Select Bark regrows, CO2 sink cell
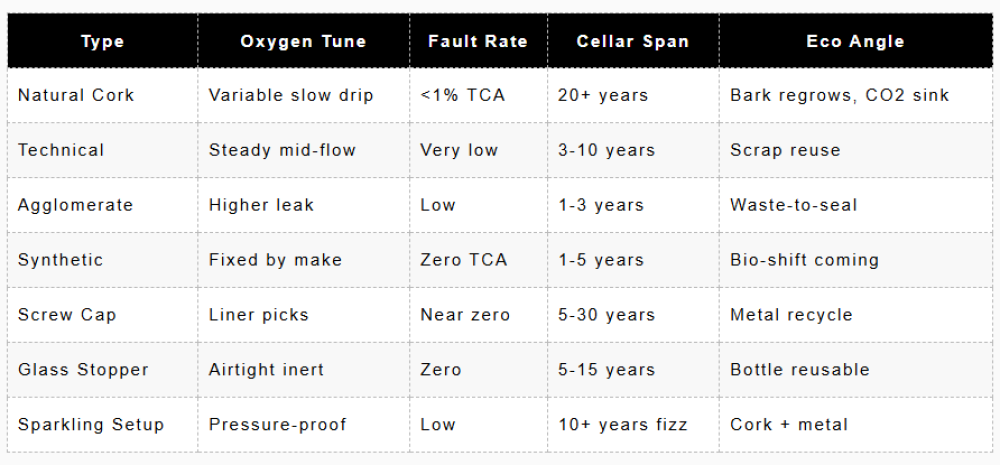 [x=839, y=95]
